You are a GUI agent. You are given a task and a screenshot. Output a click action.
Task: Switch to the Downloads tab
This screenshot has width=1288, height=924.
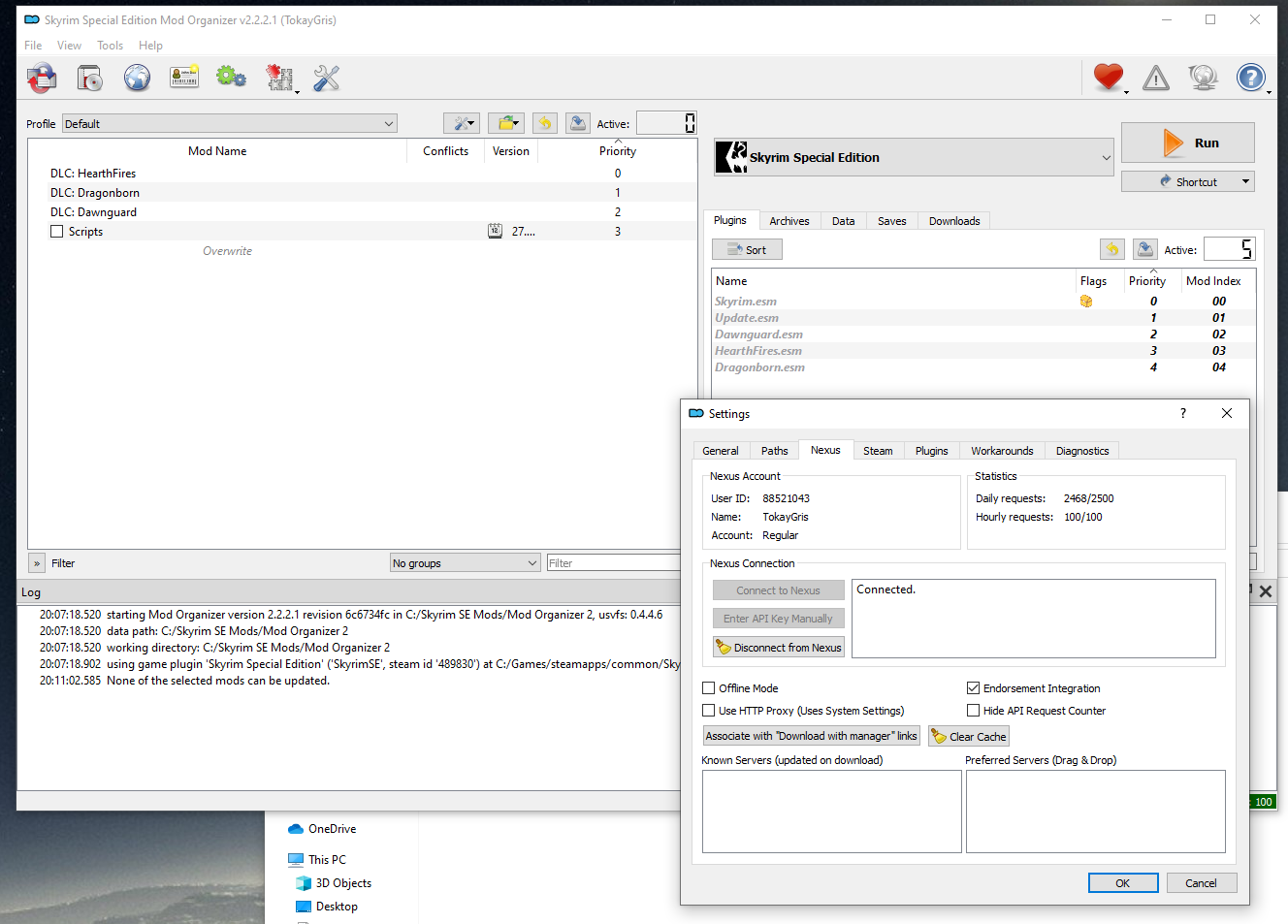pos(954,221)
